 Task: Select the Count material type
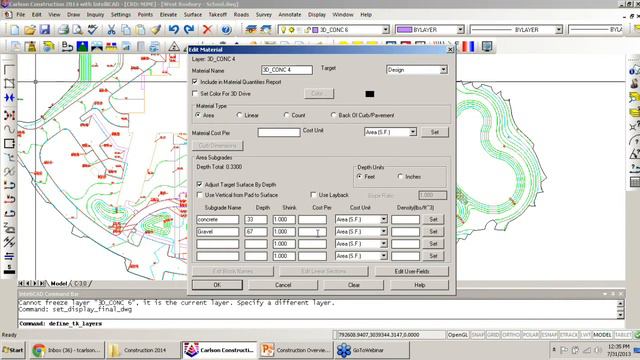287,116
